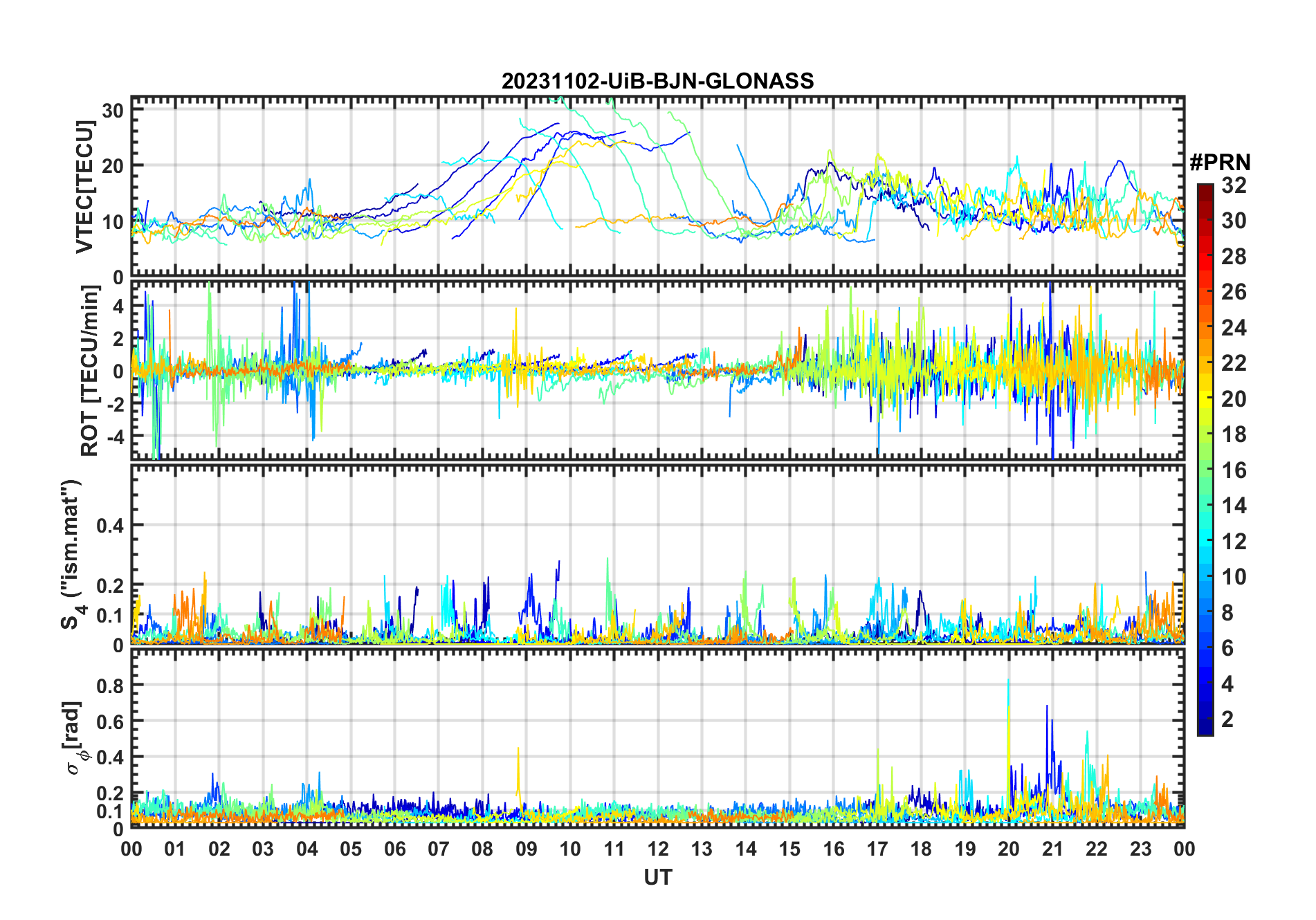
Task: Select the UT axis tick label "23"
Action: 1141,849
